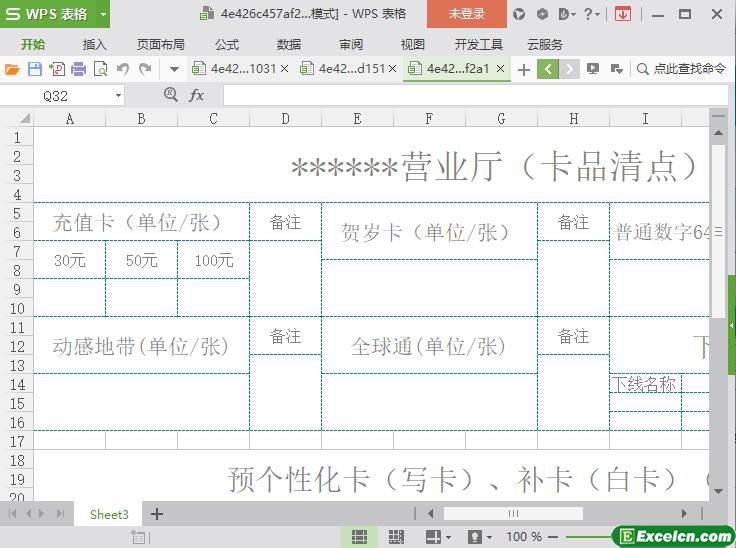736x548 pixels.
Task: Open print preview icon
Action: [100, 69]
